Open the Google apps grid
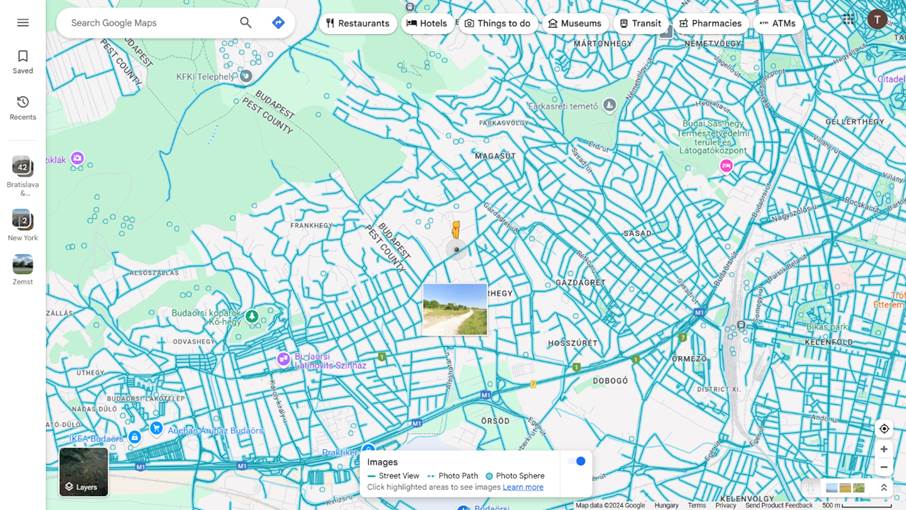906x510 pixels. click(848, 19)
